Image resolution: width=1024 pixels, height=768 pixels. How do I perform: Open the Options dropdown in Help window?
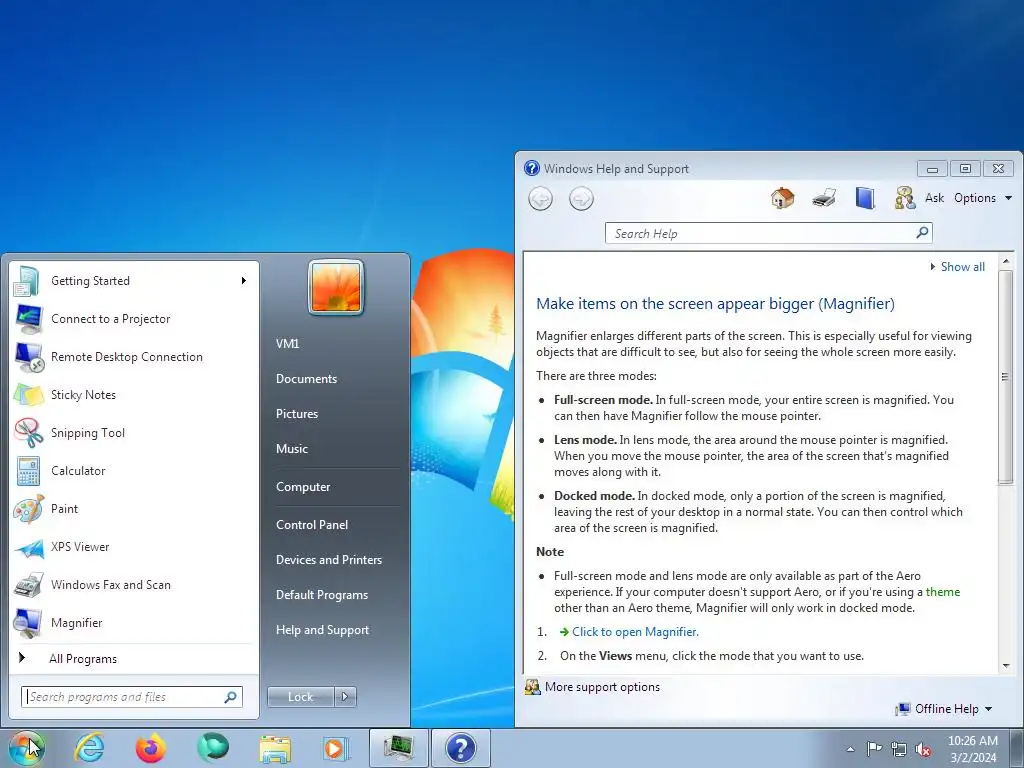pos(983,198)
